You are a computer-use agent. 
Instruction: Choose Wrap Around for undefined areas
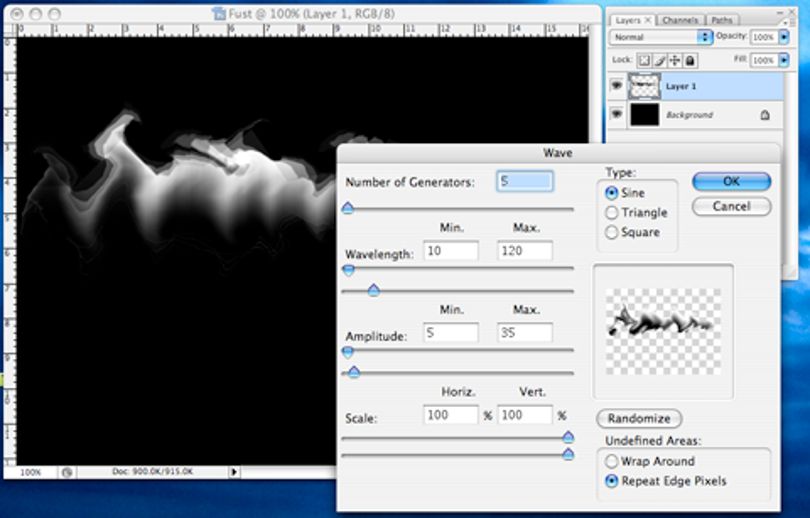point(611,461)
